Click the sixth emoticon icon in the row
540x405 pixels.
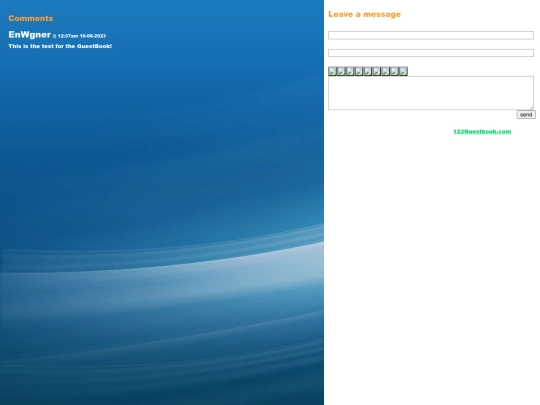pos(377,71)
